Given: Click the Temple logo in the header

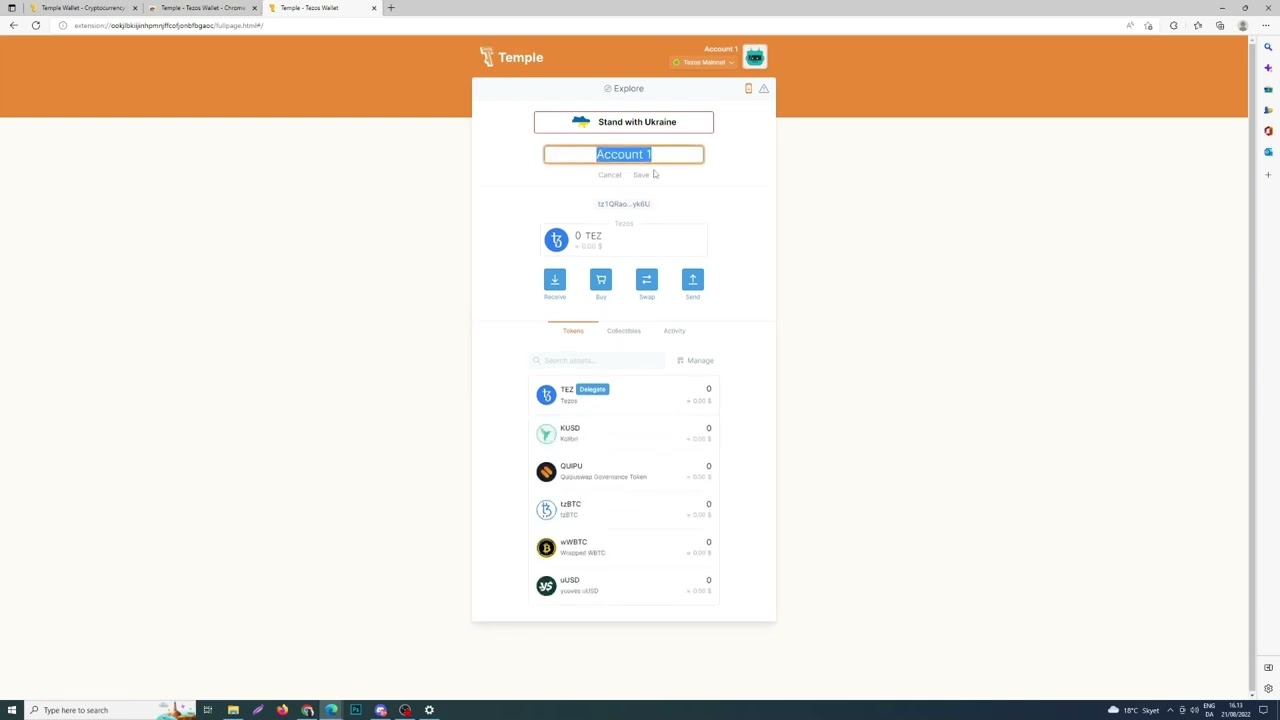Looking at the screenshot, I should (x=511, y=57).
